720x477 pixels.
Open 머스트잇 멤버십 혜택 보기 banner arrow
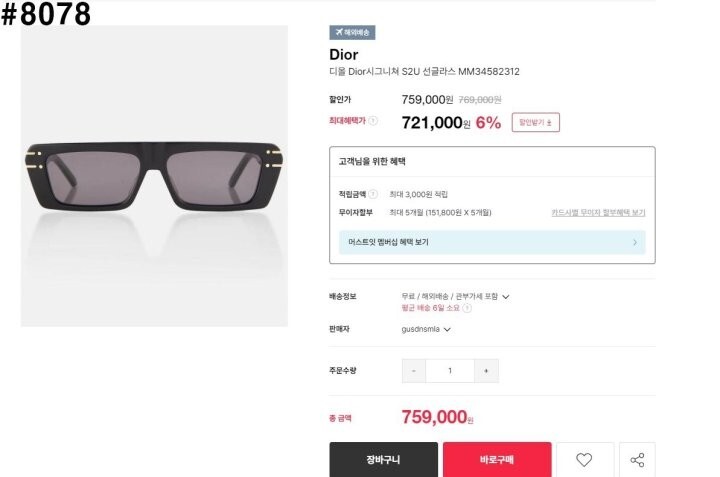(x=635, y=242)
